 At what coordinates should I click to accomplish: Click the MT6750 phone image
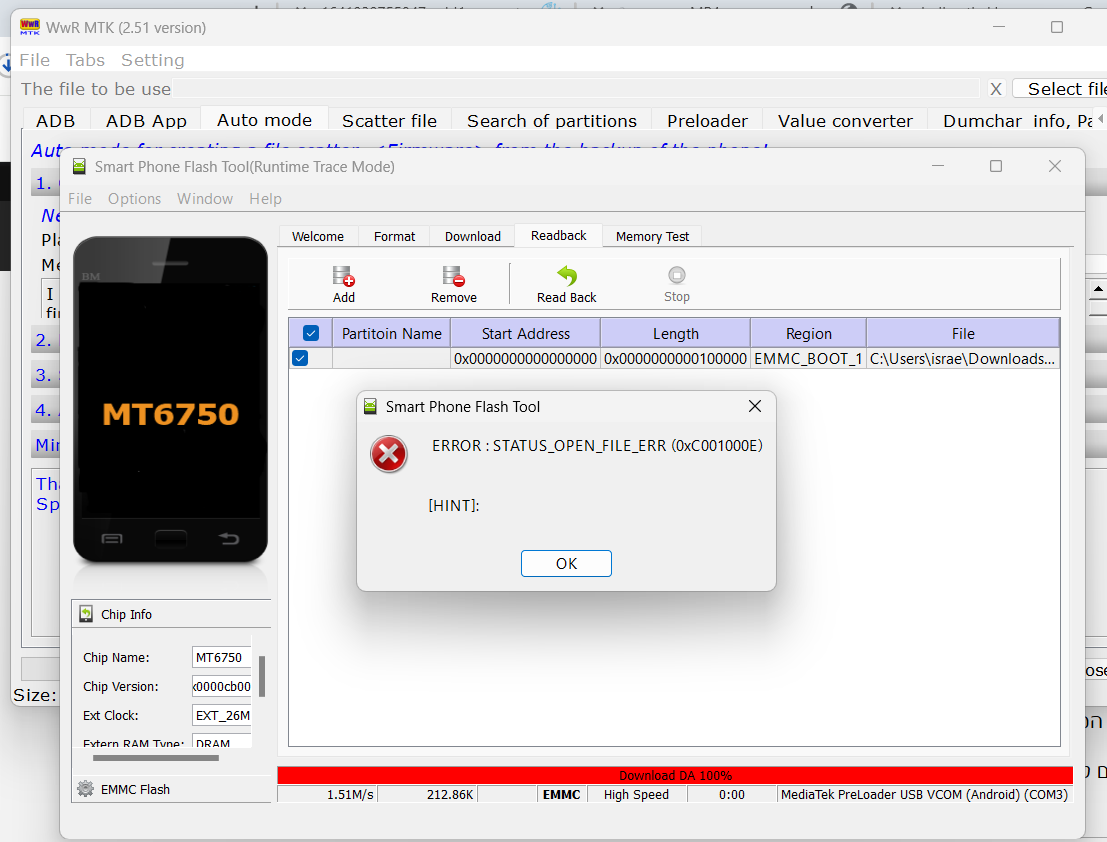pyautogui.click(x=170, y=399)
